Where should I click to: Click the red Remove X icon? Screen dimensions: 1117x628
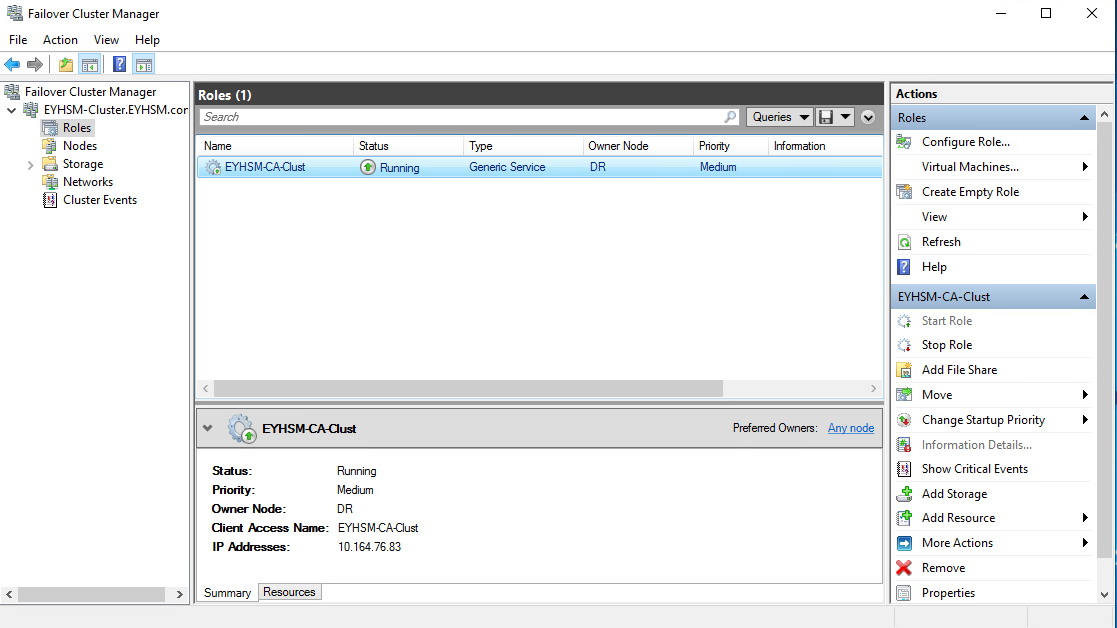click(904, 567)
